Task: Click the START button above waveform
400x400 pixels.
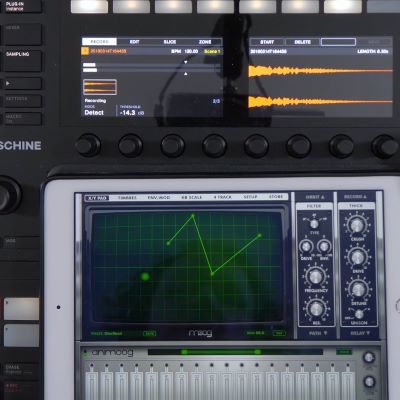Action: coord(267,42)
